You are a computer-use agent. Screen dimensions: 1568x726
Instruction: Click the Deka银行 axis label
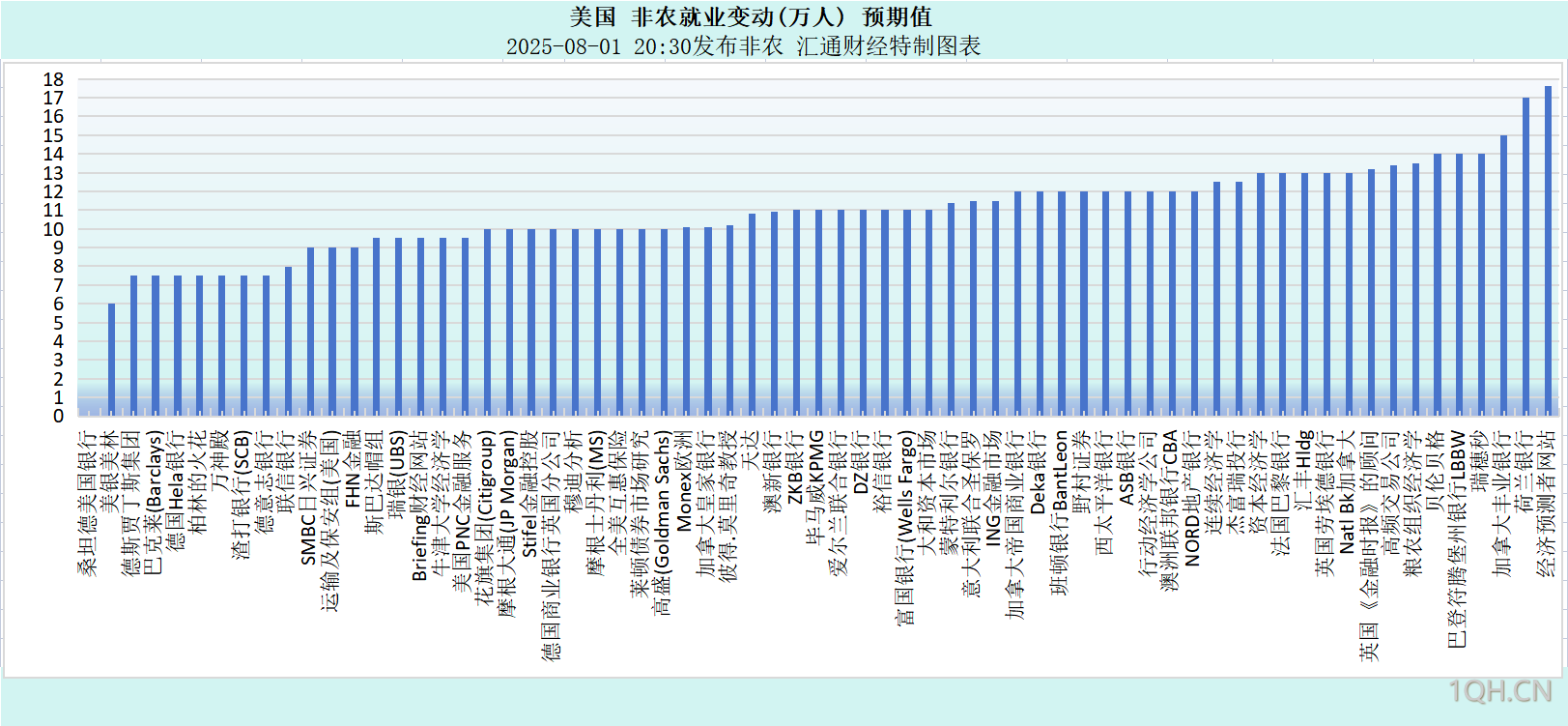tap(1040, 473)
